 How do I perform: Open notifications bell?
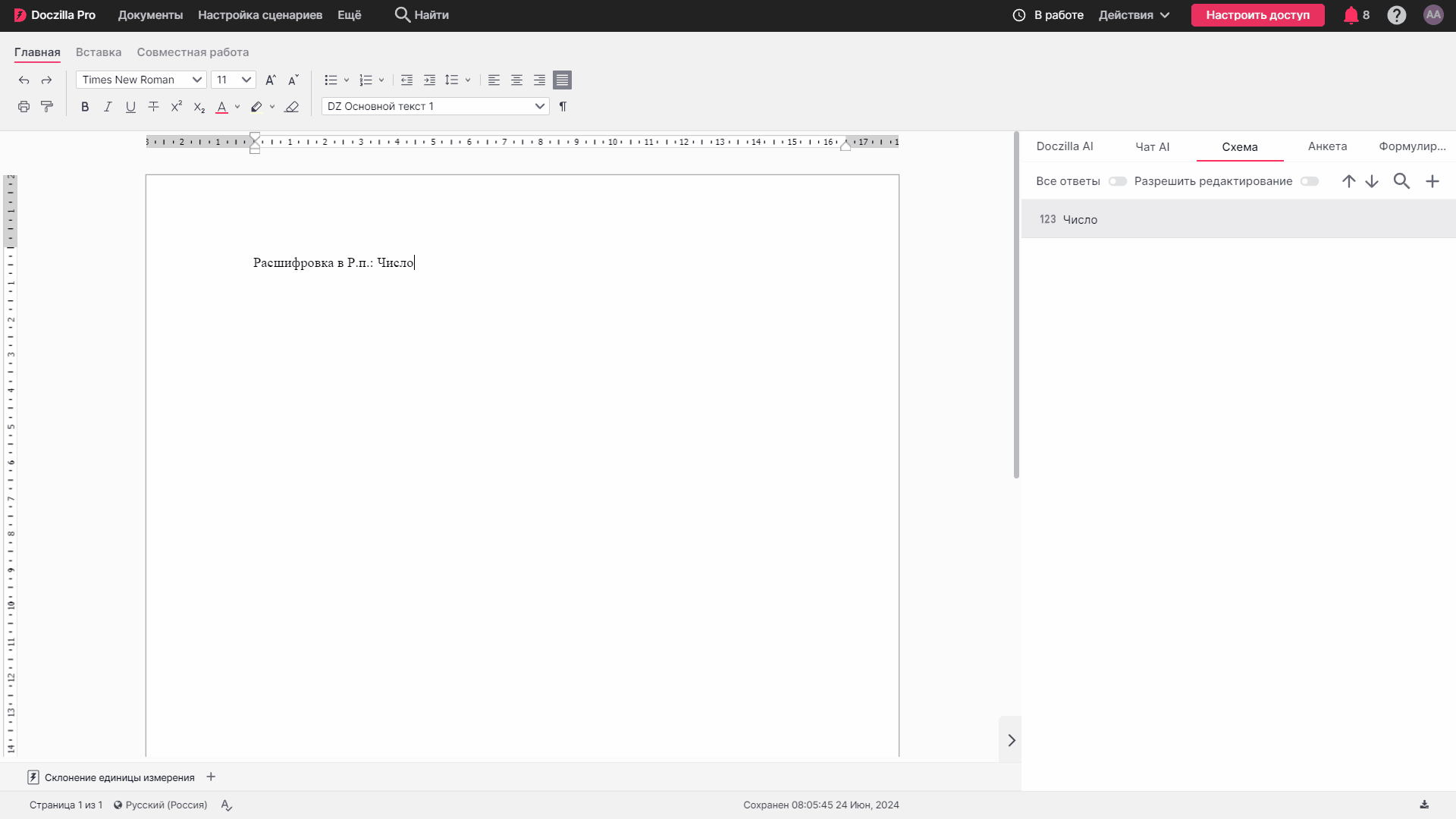[x=1351, y=15]
